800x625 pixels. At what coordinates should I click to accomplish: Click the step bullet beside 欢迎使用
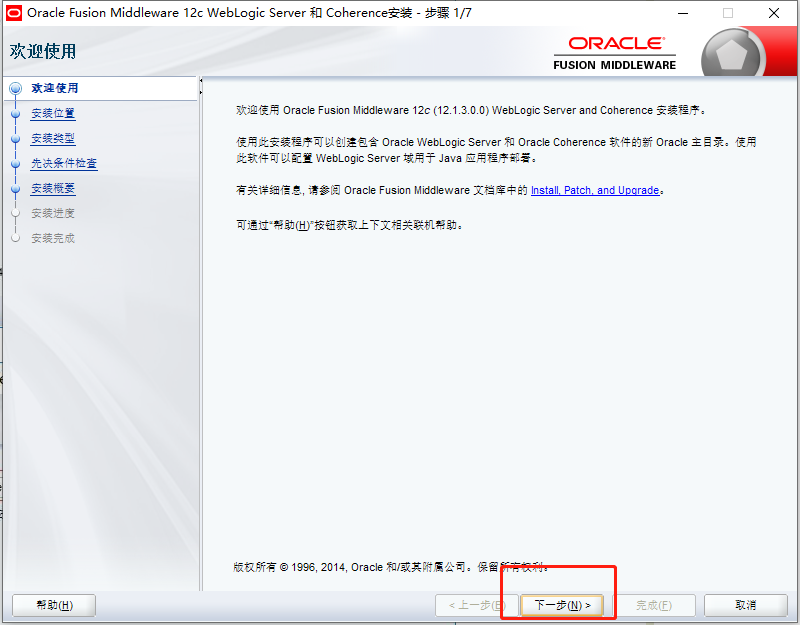click(16, 88)
